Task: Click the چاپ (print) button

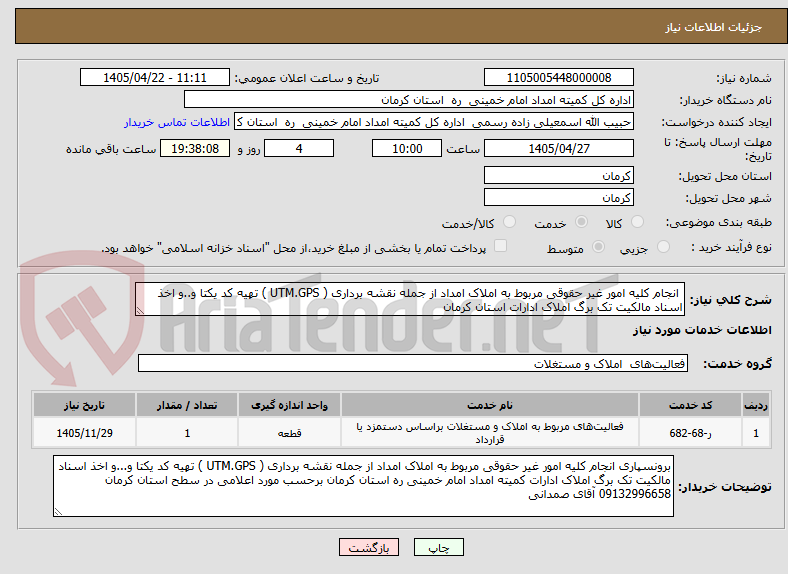Action: click(x=438, y=548)
